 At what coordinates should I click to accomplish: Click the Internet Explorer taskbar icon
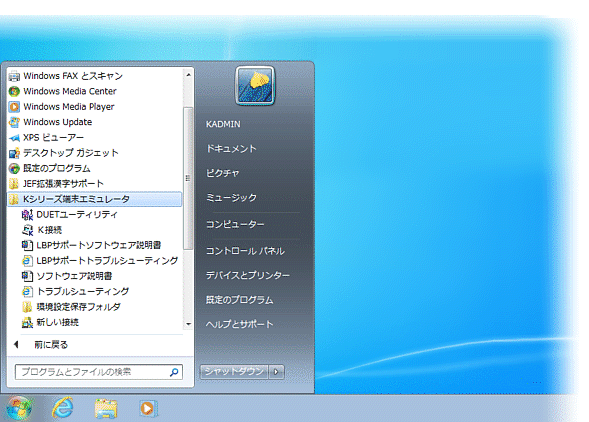[x=63, y=408]
